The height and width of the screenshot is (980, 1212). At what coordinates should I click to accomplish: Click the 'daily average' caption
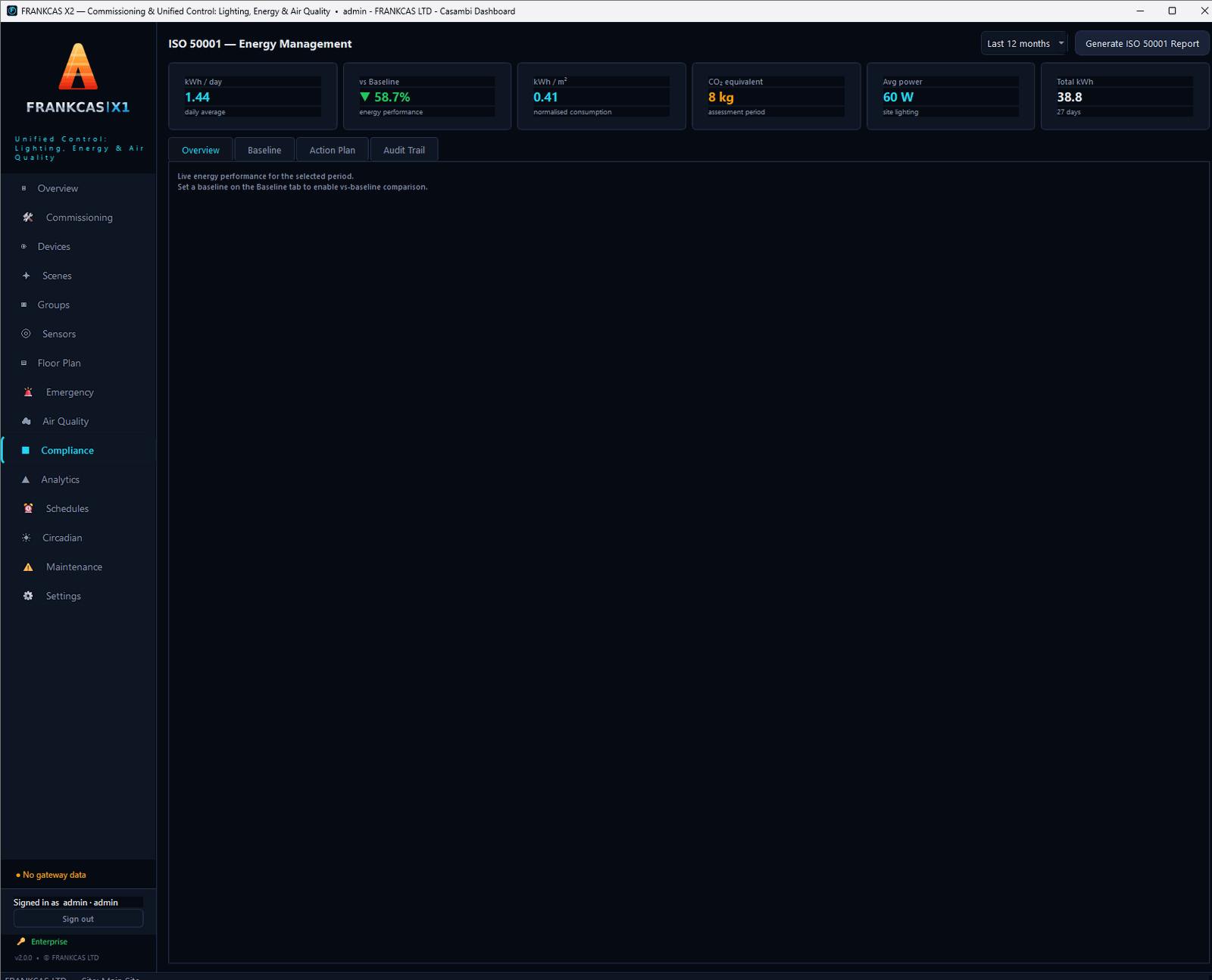point(205,112)
